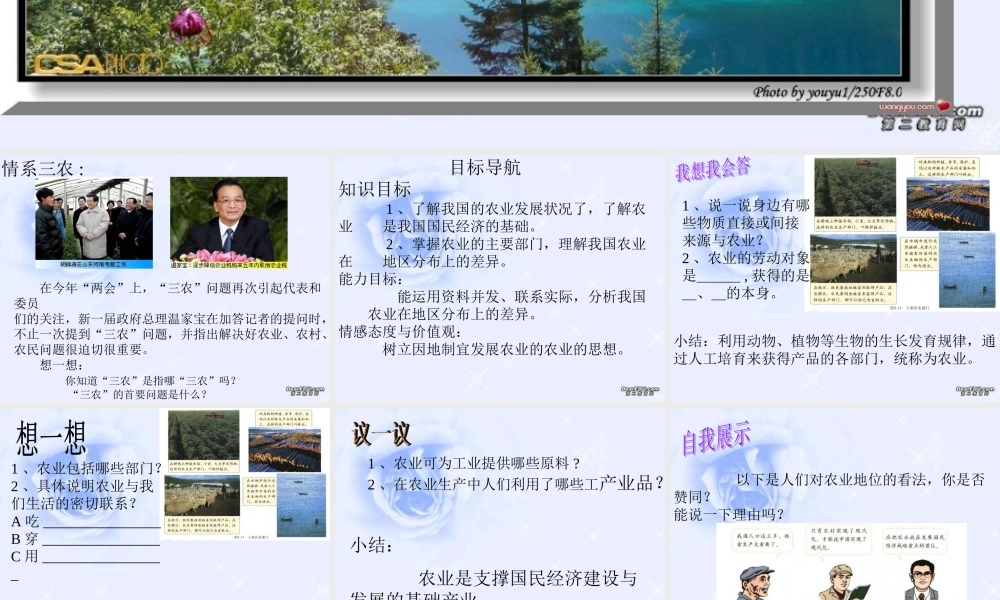Click the '小结:' label in 议一议 slide
The width and height of the screenshot is (1000, 600).
pyautogui.click(x=371, y=545)
